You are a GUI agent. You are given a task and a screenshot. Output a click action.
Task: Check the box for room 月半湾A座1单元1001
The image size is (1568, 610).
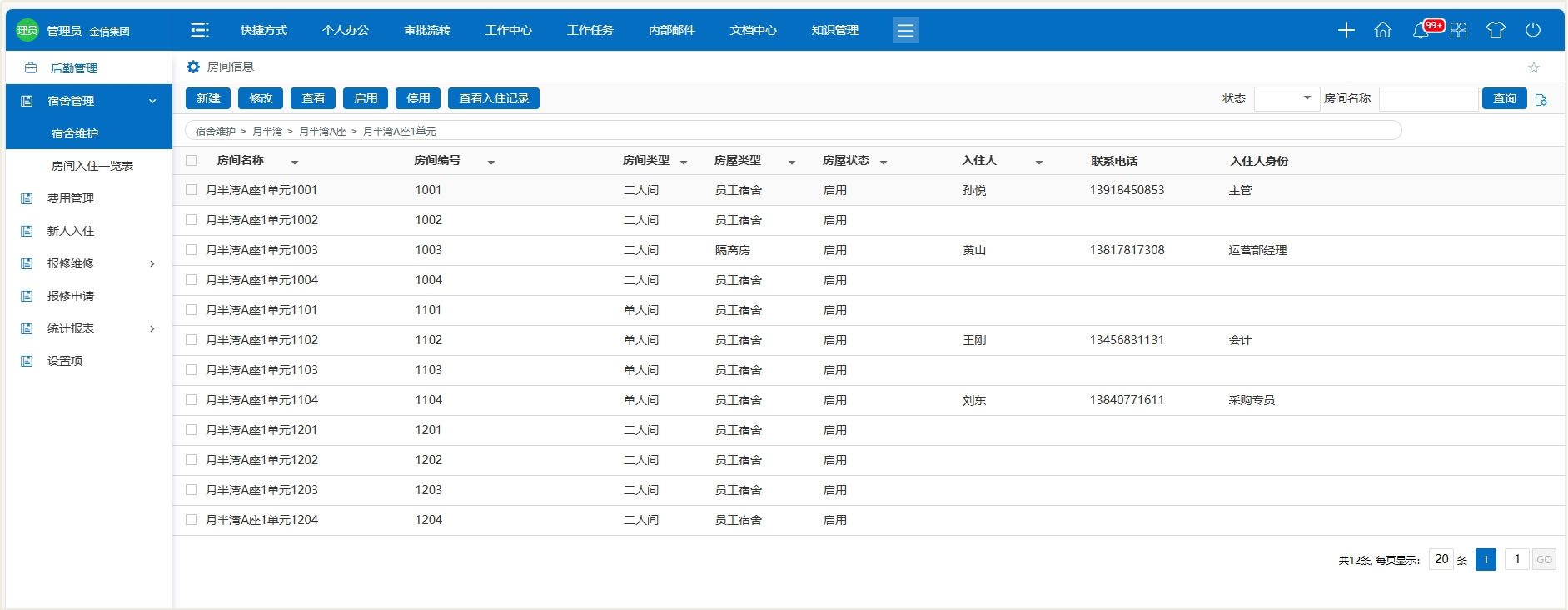tap(192, 190)
